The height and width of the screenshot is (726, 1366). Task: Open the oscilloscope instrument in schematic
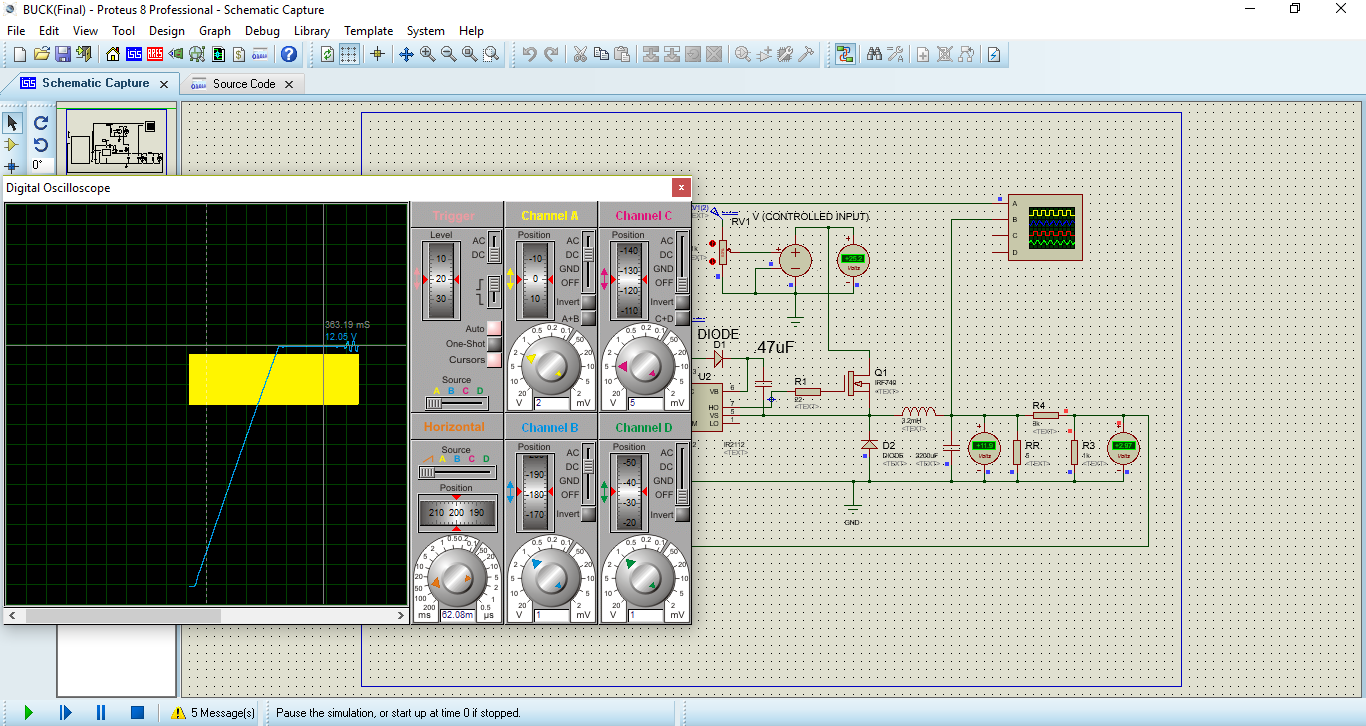tap(1045, 227)
